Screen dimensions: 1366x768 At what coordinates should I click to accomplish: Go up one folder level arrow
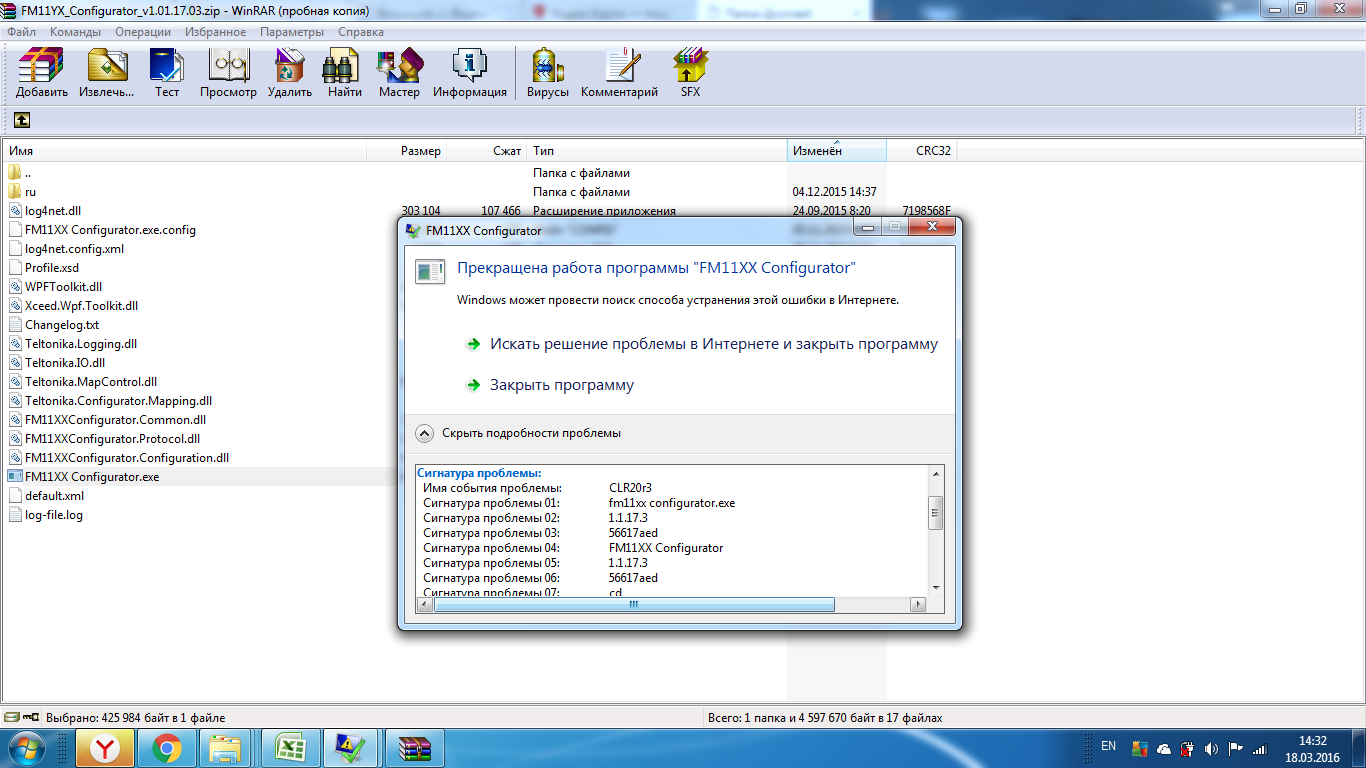(22, 120)
